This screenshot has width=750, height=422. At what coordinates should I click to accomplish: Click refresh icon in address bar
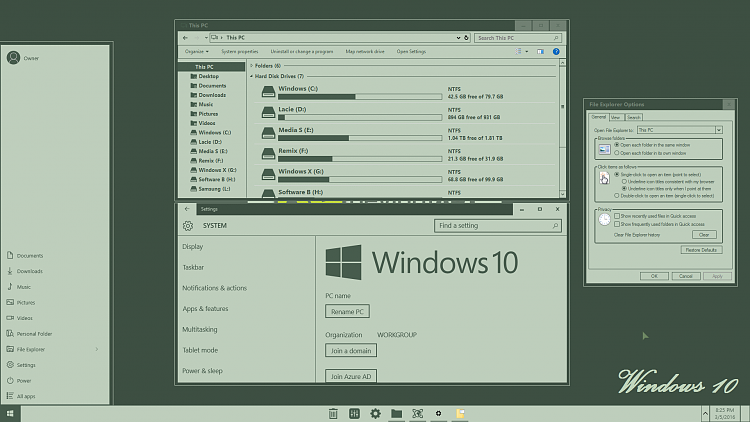coord(466,38)
